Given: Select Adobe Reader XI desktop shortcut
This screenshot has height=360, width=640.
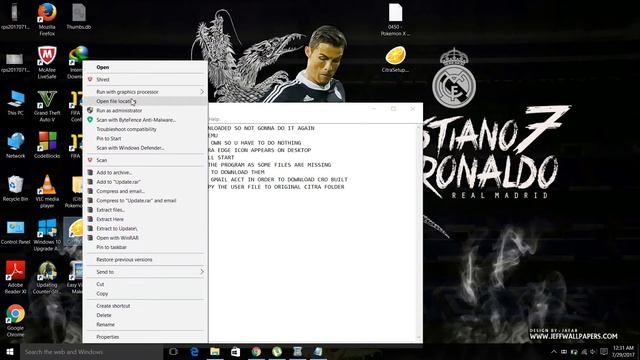Looking at the screenshot, I should pos(16,278).
